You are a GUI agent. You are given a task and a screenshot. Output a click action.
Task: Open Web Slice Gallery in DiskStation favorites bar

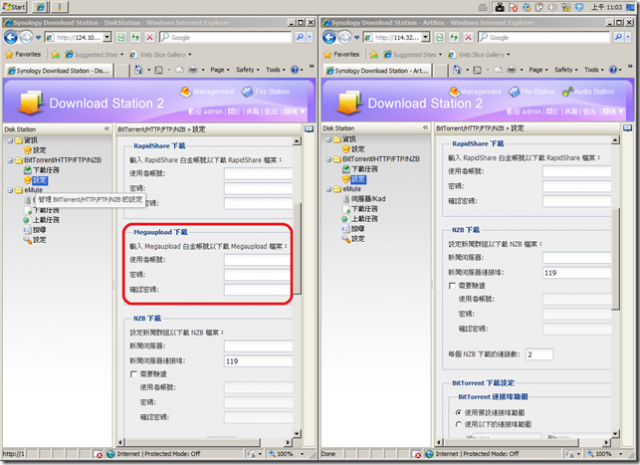click(160, 54)
